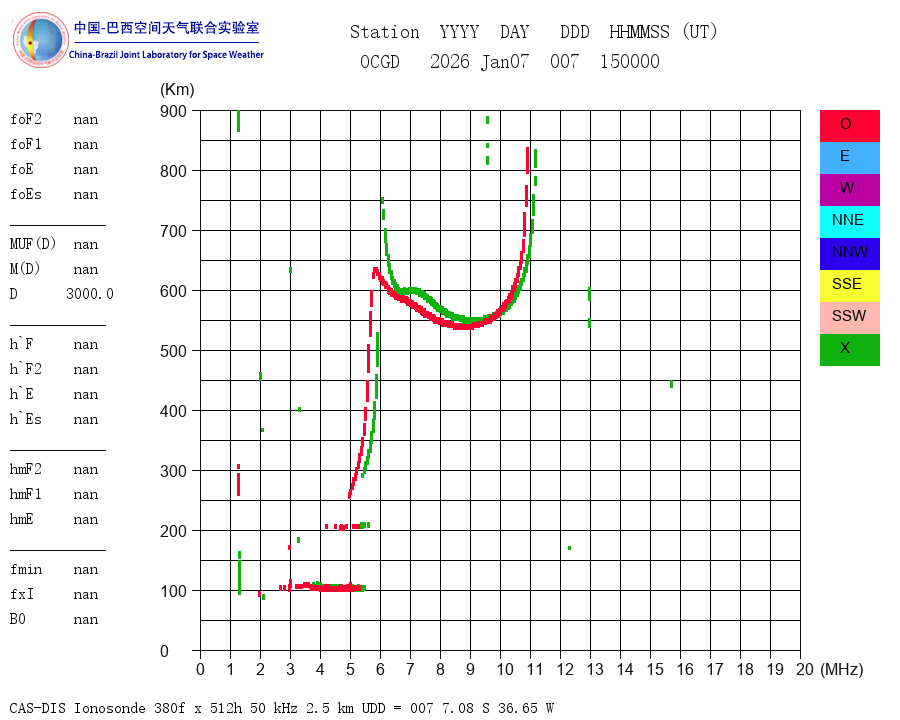Click the HHMMSS header label

pyautogui.click(x=639, y=32)
